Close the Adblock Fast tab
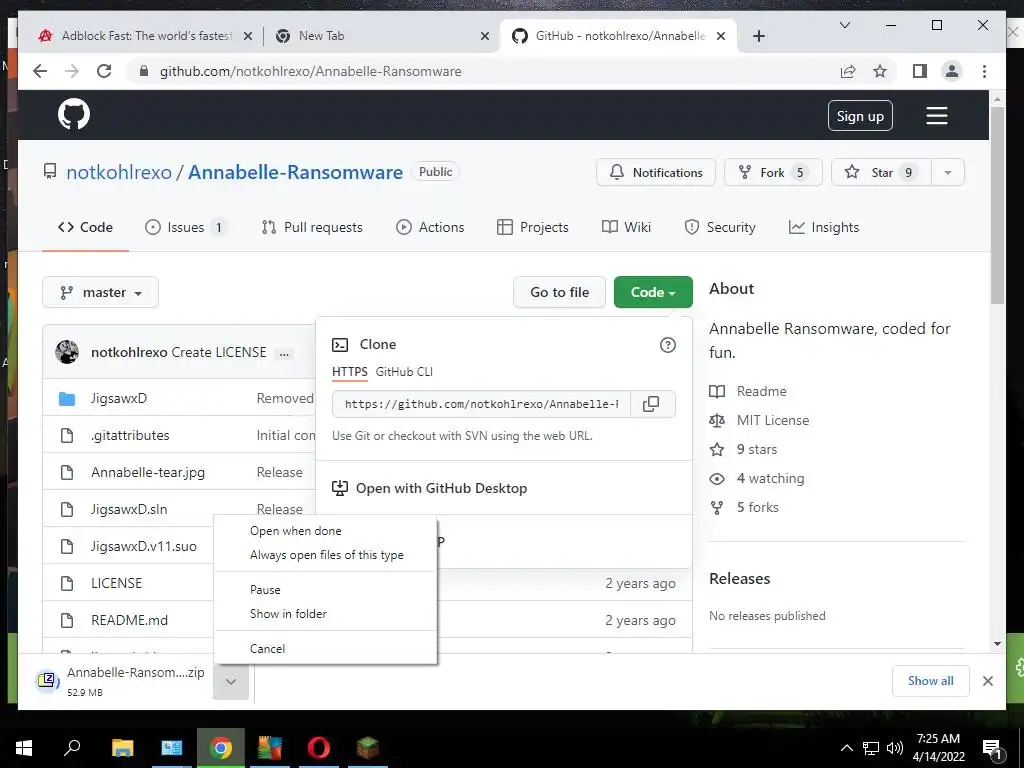This screenshot has width=1024, height=768. tap(248, 36)
